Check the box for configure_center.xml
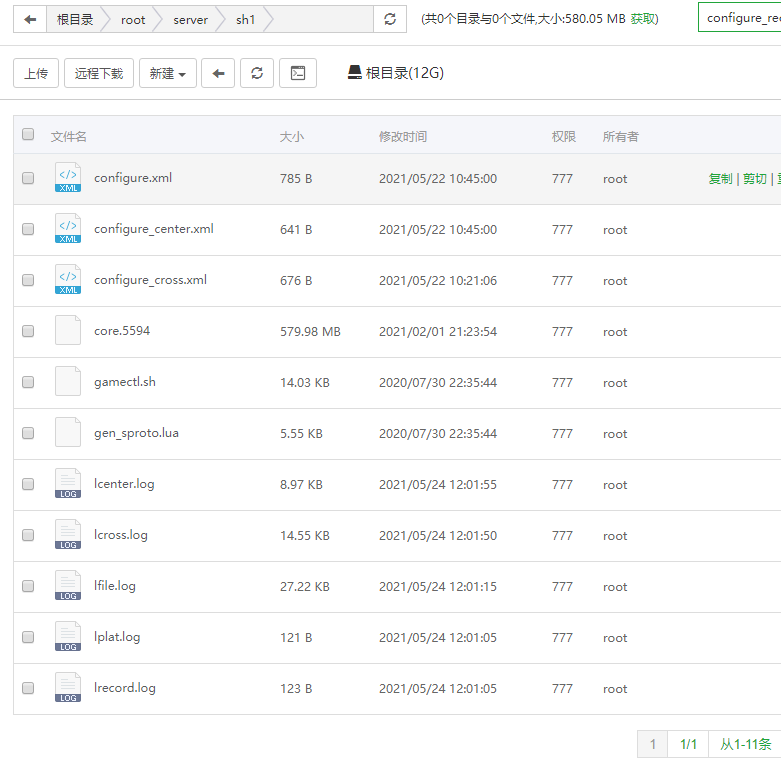This screenshot has width=781, height=763. coord(28,229)
